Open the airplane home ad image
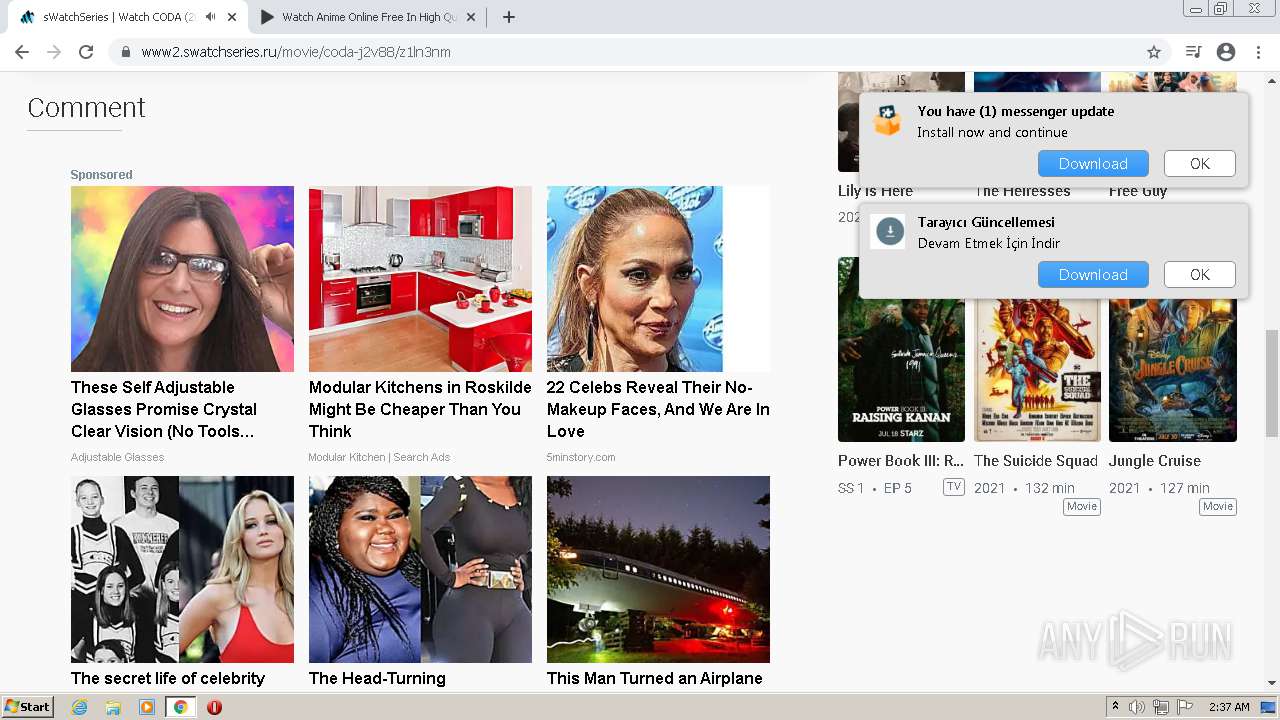This screenshot has height=720, width=1280. click(658, 569)
